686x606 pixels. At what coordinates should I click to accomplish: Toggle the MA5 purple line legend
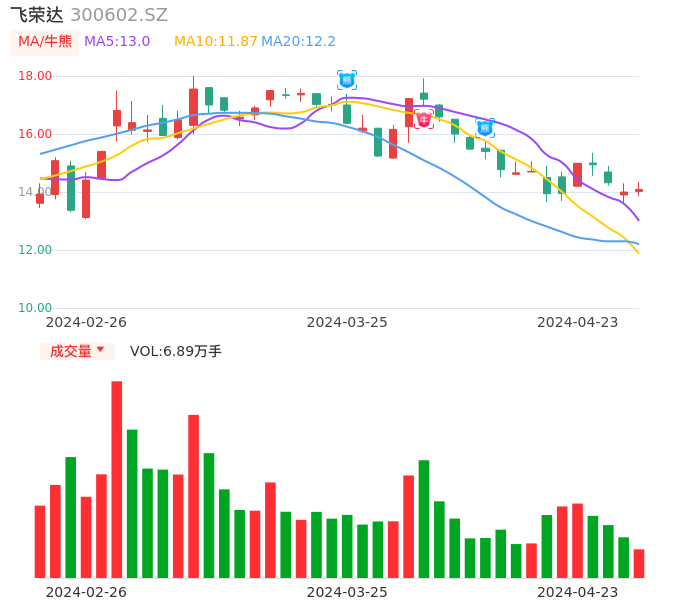click(x=117, y=42)
